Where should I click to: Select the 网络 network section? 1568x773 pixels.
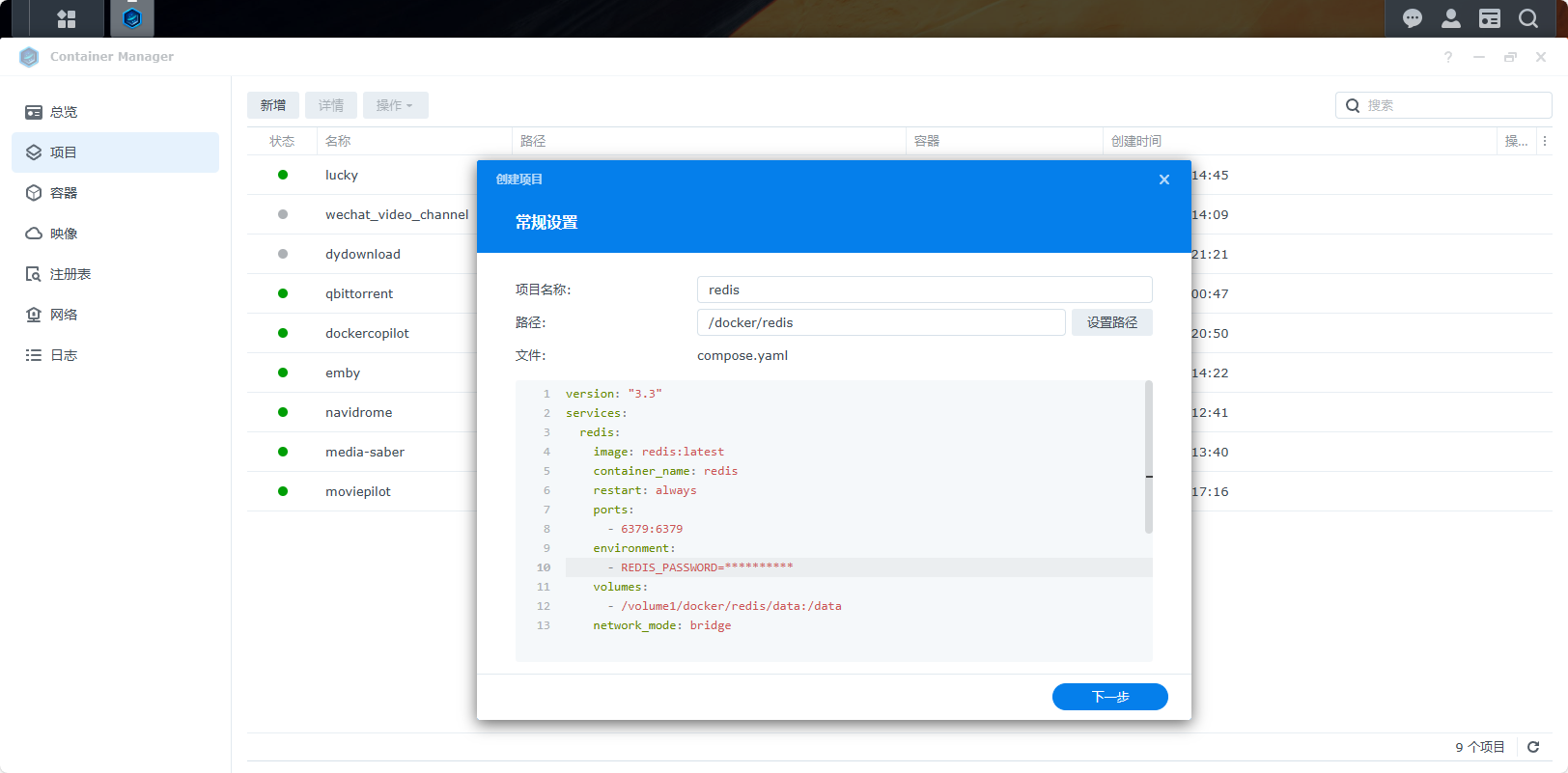click(x=64, y=315)
